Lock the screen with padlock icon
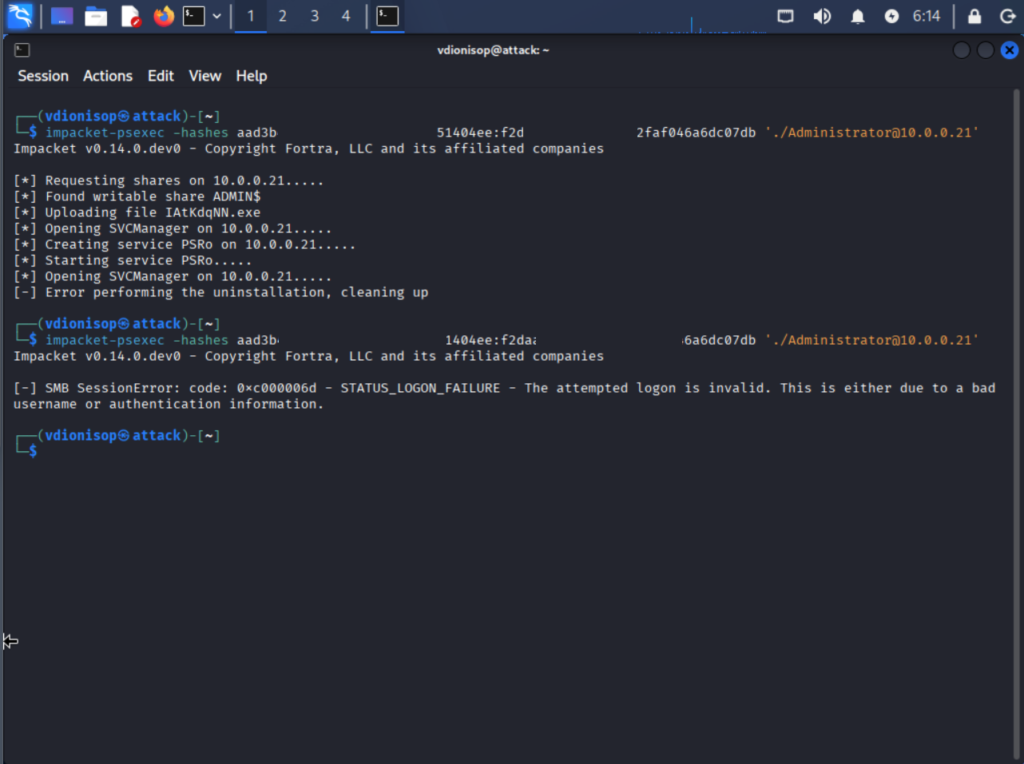The height and width of the screenshot is (764, 1024). coord(974,16)
